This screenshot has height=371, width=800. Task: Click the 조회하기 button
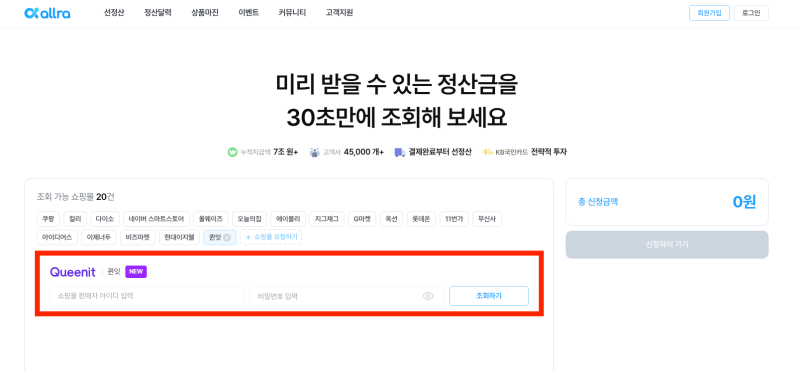(x=489, y=296)
